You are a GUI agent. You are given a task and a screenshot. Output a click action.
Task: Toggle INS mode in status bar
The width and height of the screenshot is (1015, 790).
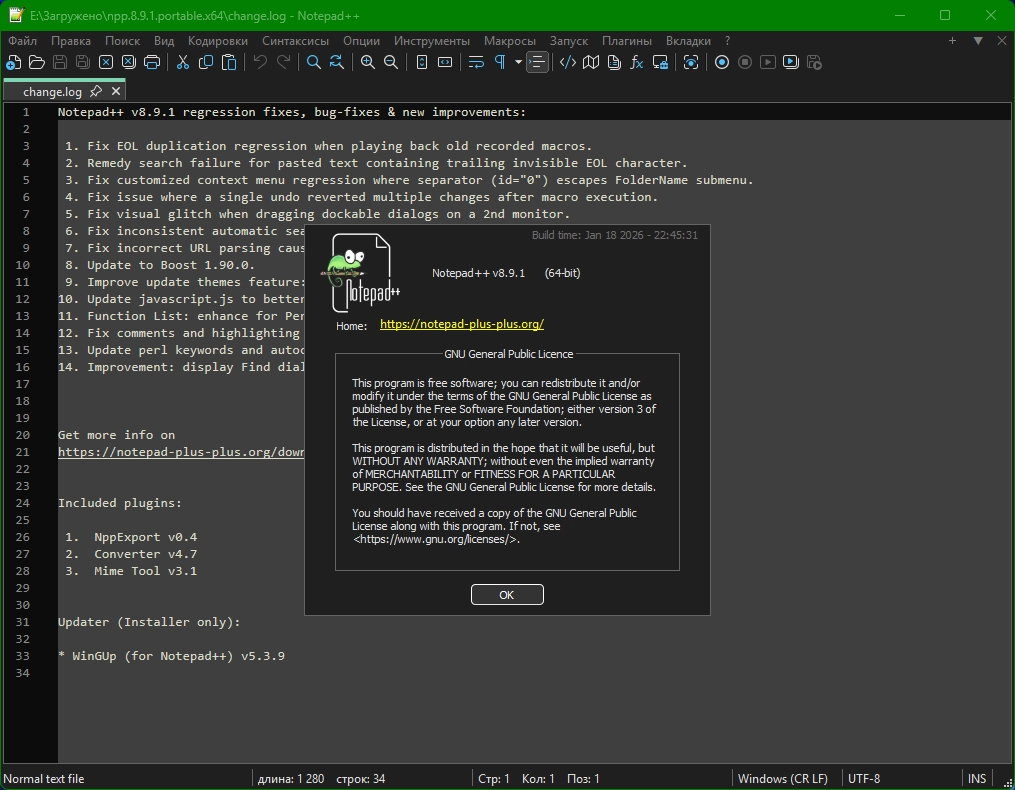click(977, 778)
